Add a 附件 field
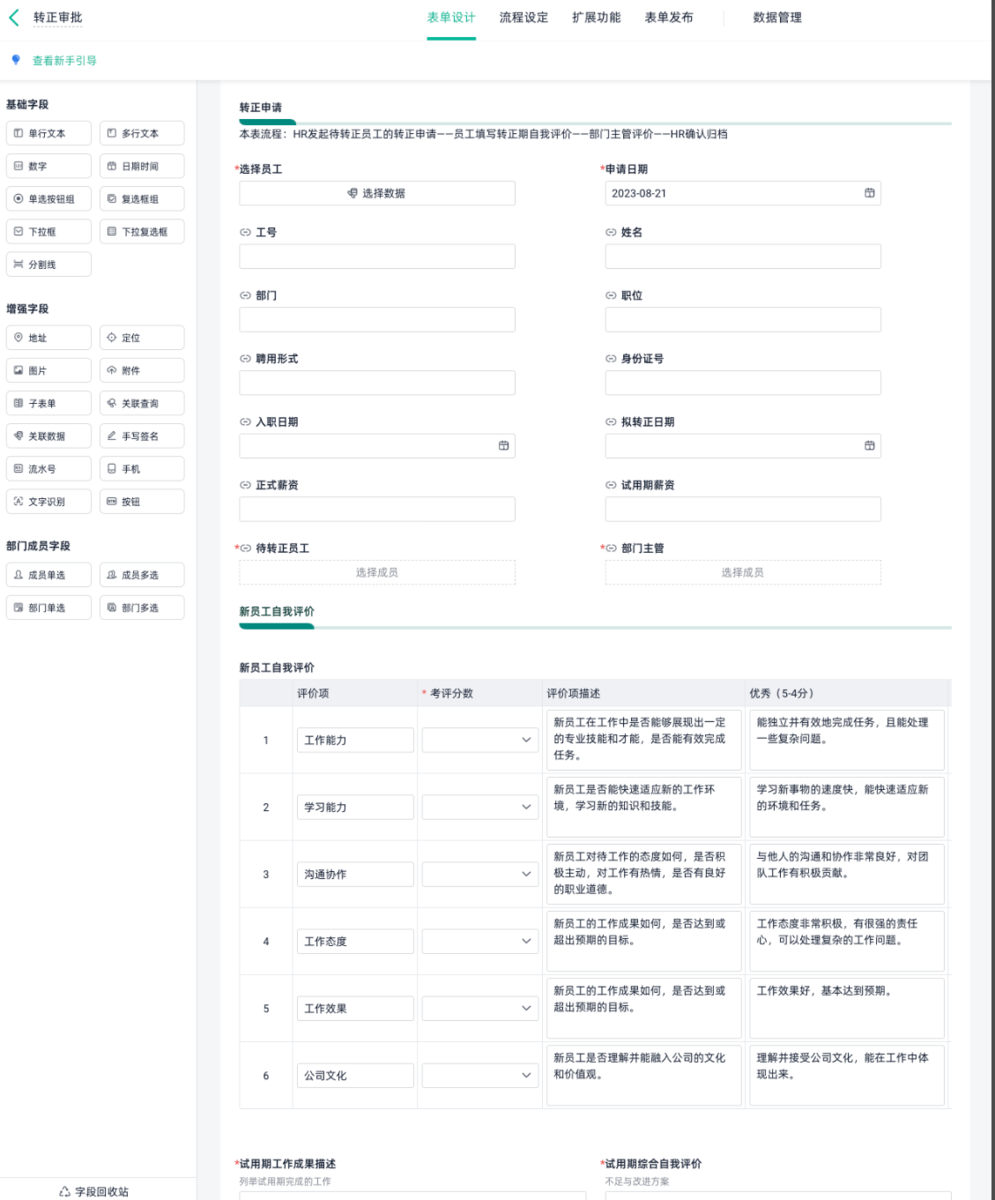 point(142,370)
